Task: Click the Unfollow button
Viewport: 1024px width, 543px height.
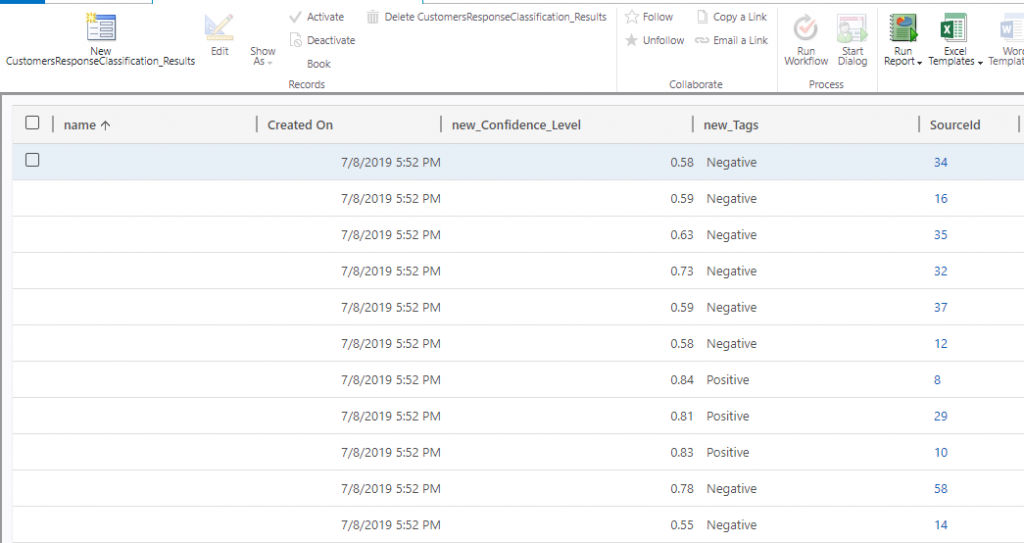Action: pos(655,40)
